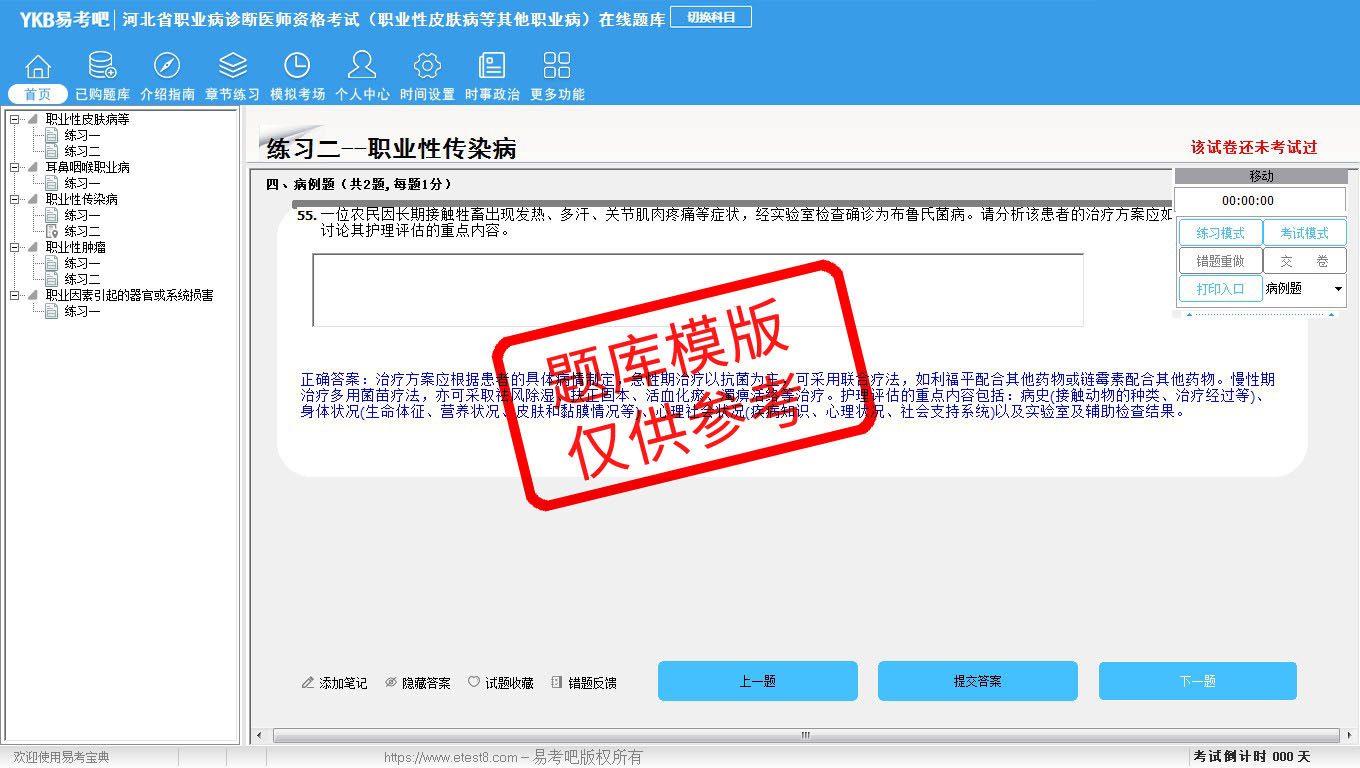Open the 时间设置 gear icon
The width and height of the screenshot is (1360, 768).
click(427, 66)
